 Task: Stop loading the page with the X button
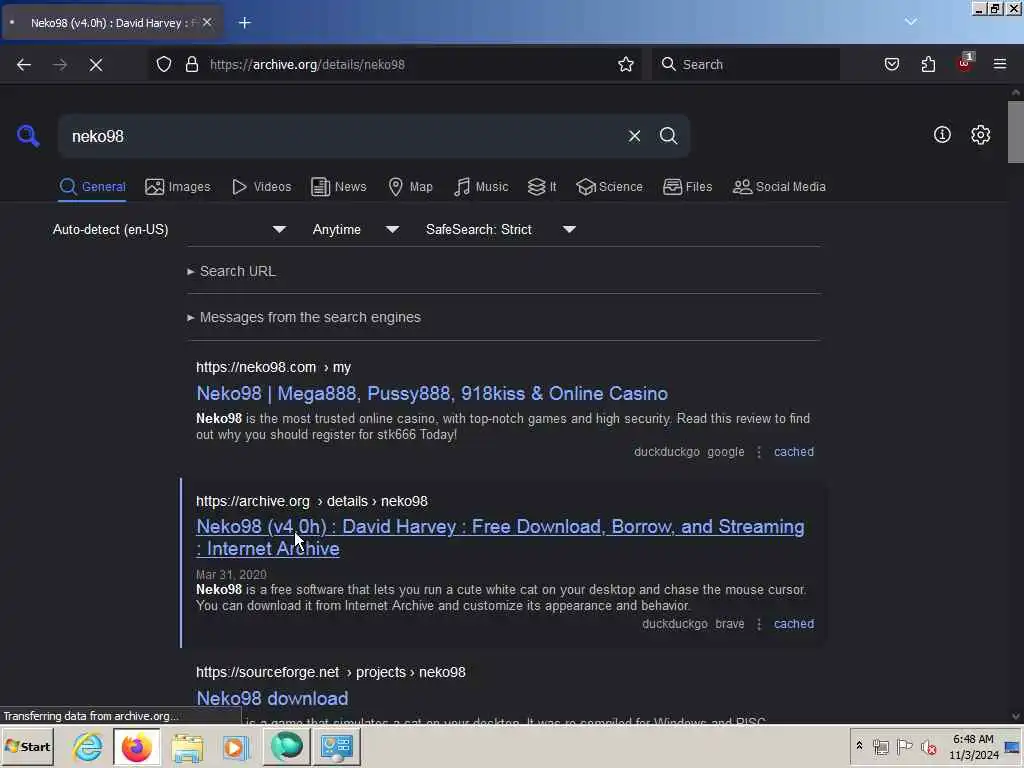[95, 64]
